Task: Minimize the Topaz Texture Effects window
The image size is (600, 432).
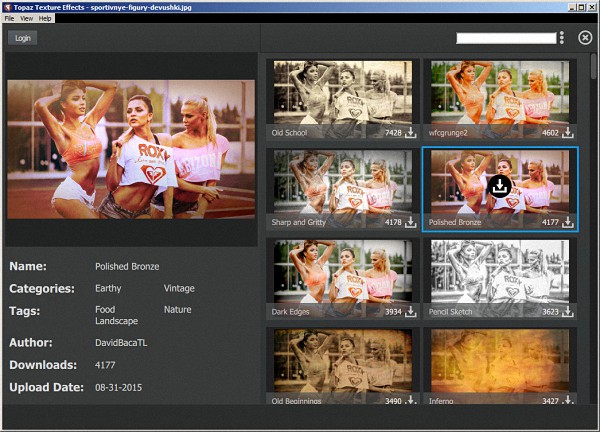Action: coord(572,7)
